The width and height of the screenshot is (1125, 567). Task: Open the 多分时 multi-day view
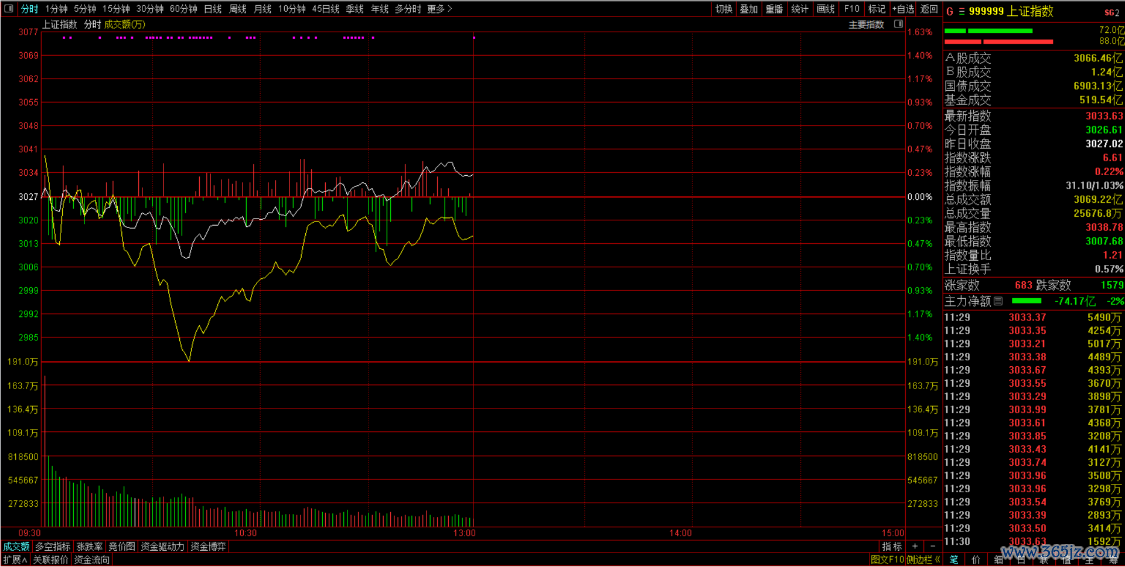(x=408, y=9)
